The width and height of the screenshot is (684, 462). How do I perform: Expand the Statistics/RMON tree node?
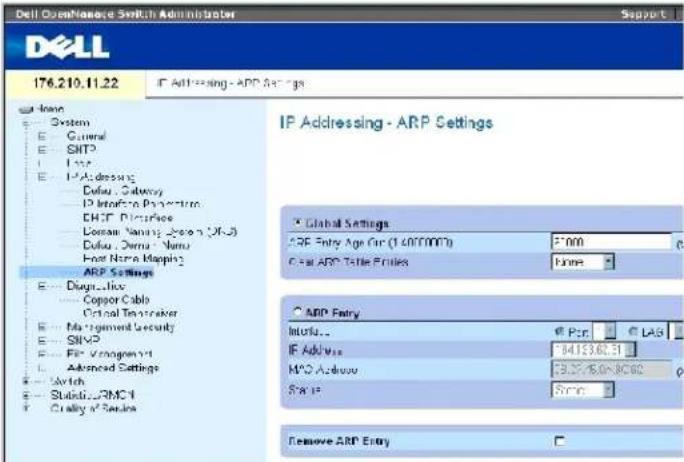pos(26,395)
